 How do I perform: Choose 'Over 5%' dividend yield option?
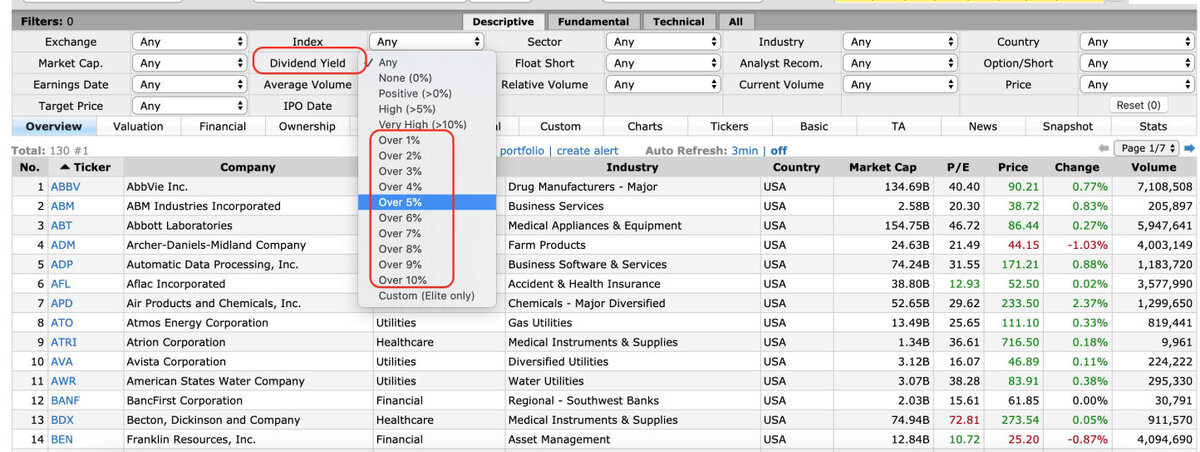400,202
